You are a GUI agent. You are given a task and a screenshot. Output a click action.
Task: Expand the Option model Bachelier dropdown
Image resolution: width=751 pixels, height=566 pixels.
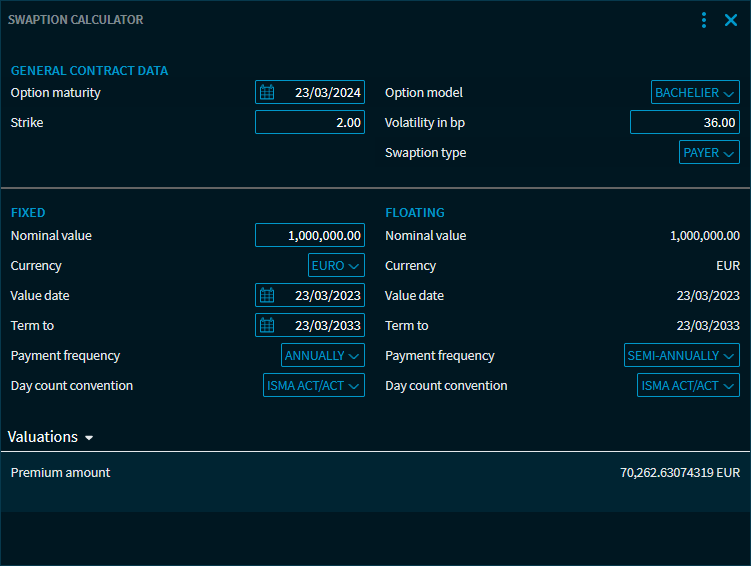click(695, 93)
